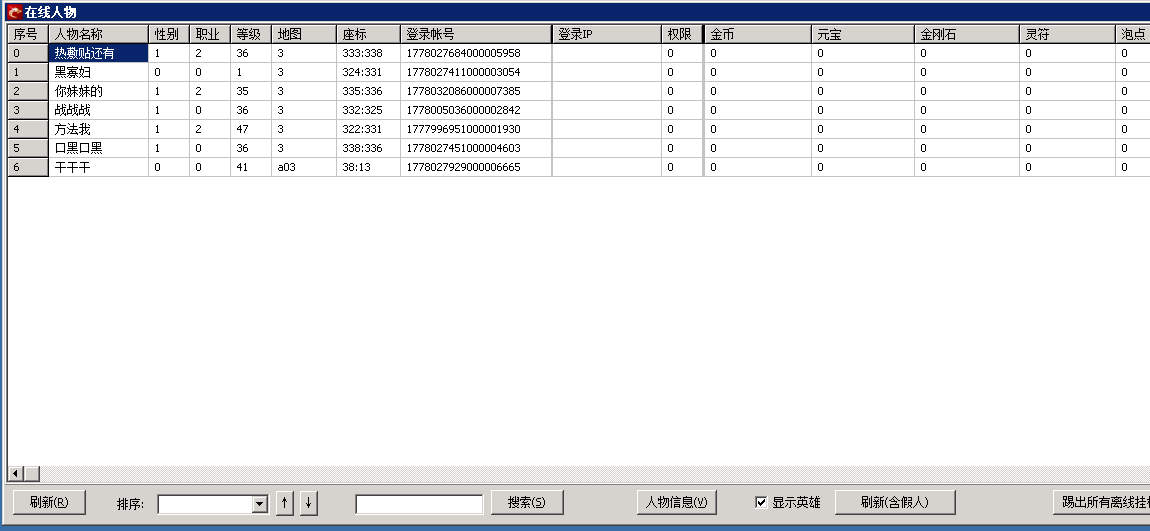Click the 等级 column header
The height and width of the screenshot is (531, 1150).
251,34
